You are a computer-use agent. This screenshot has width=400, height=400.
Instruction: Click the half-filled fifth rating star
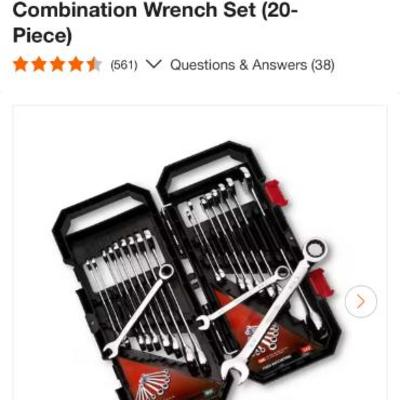(x=94, y=64)
